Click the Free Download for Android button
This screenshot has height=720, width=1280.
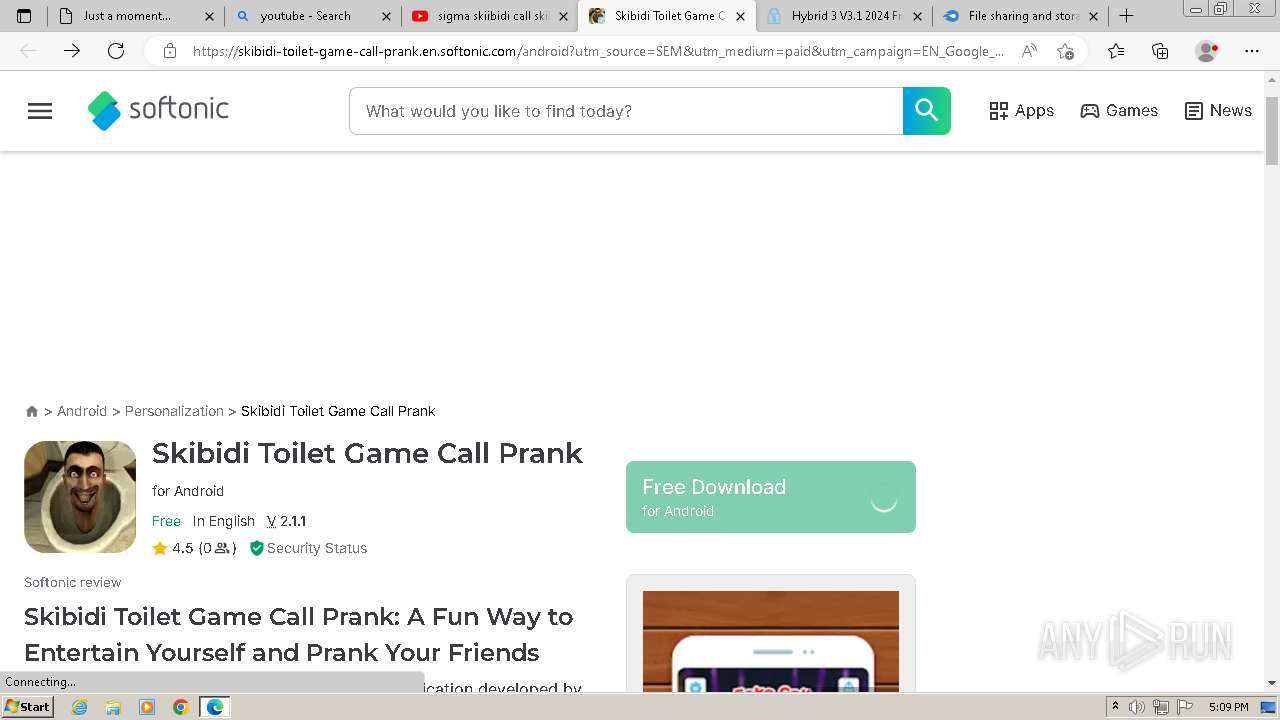(771, 497)
